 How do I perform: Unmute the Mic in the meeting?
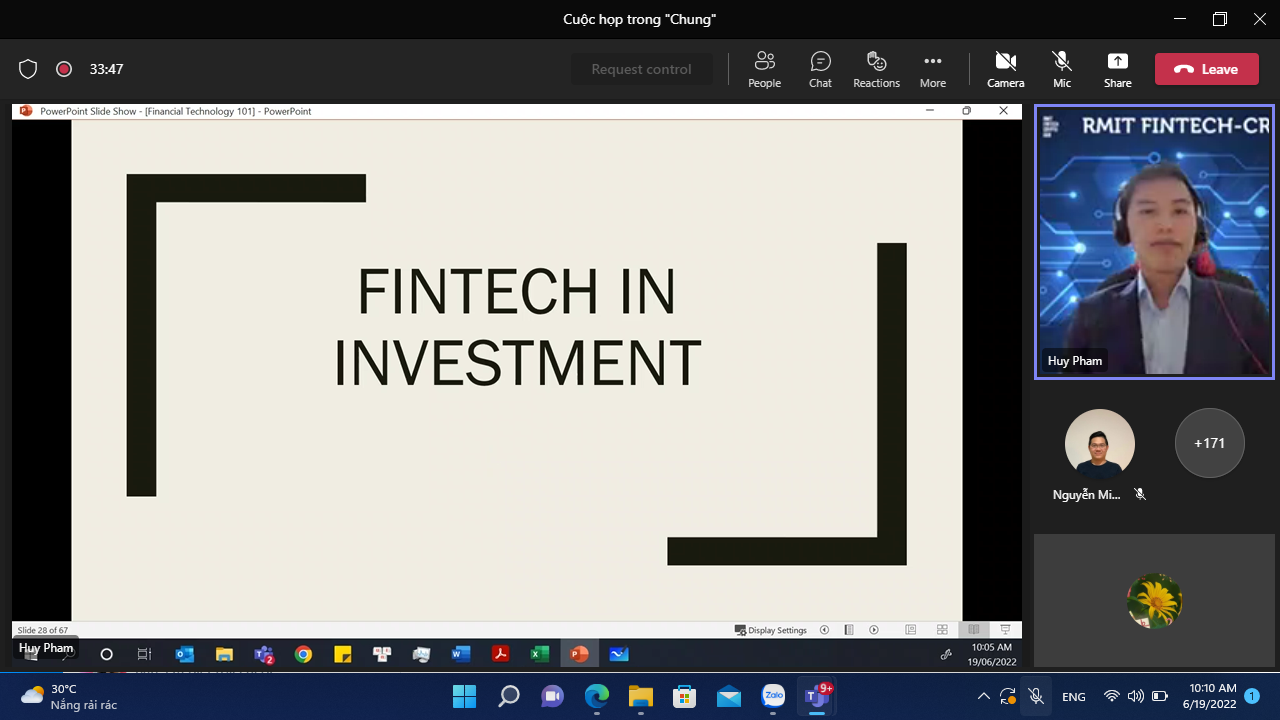[x=1062, y=69]
